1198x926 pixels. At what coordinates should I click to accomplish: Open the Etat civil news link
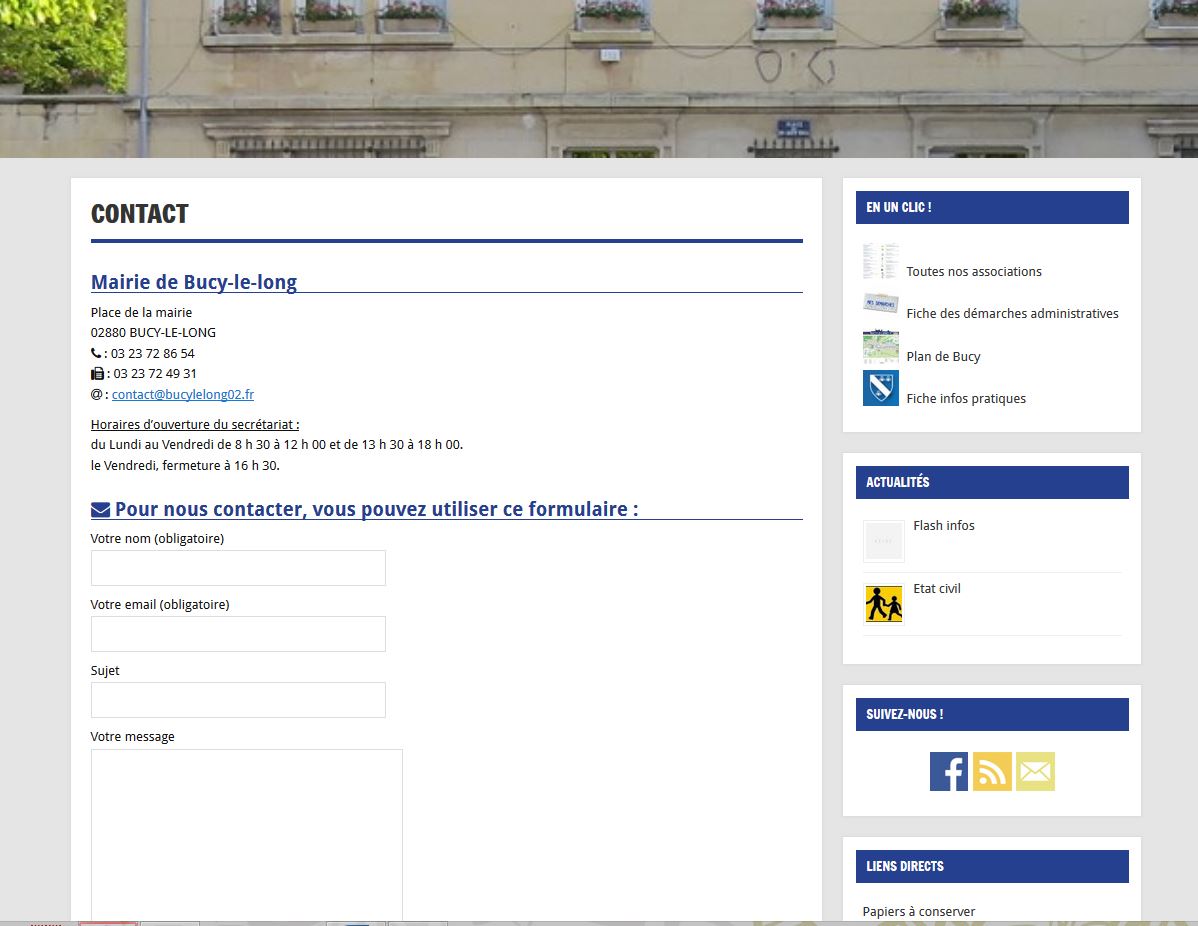pos(937,588)
